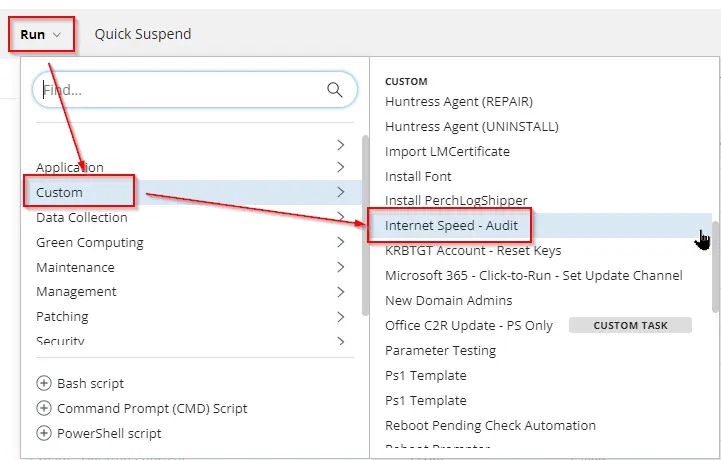Click the category list scrollbar
The image size is (721, 460).
click(x=366, y=225)
